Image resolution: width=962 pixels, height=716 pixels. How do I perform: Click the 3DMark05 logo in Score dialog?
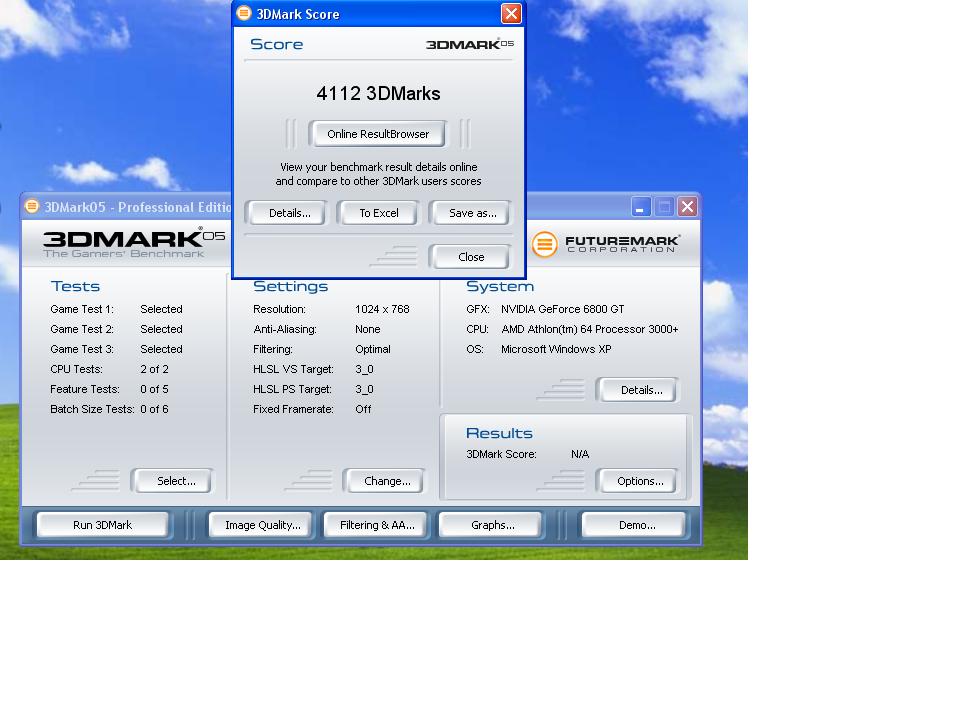point(469,44)
